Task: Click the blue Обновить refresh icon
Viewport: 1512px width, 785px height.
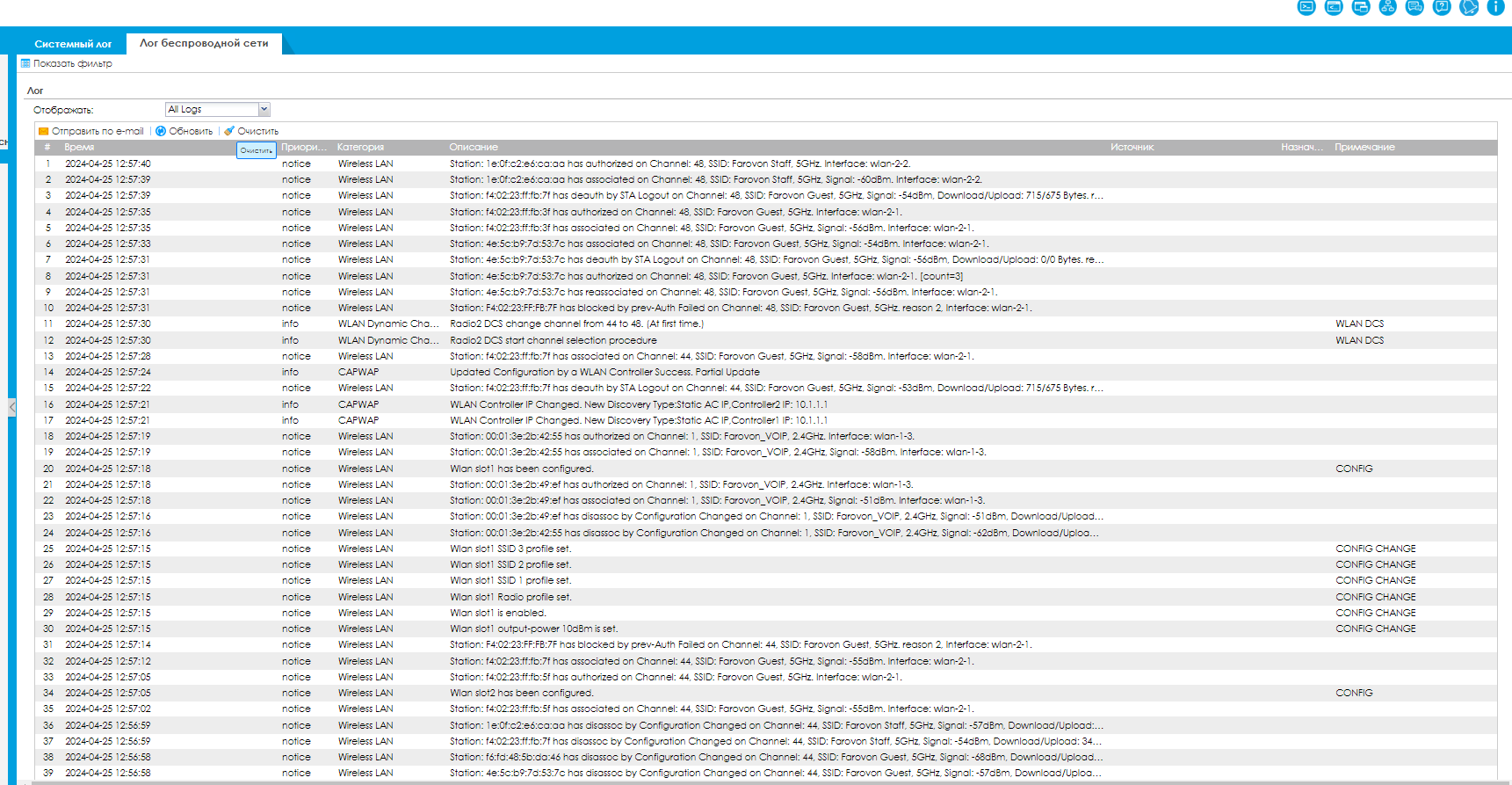Action: 161,131
